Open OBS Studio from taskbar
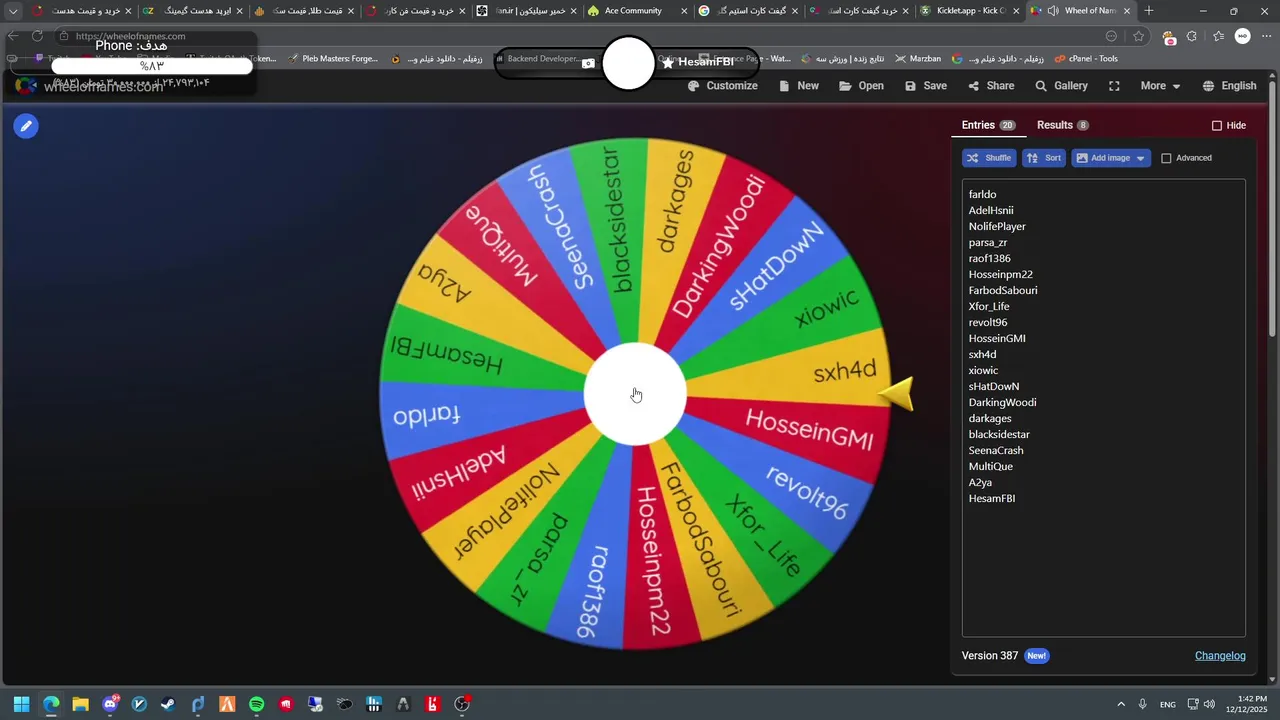1280x720 pixels. pos(462,704)
